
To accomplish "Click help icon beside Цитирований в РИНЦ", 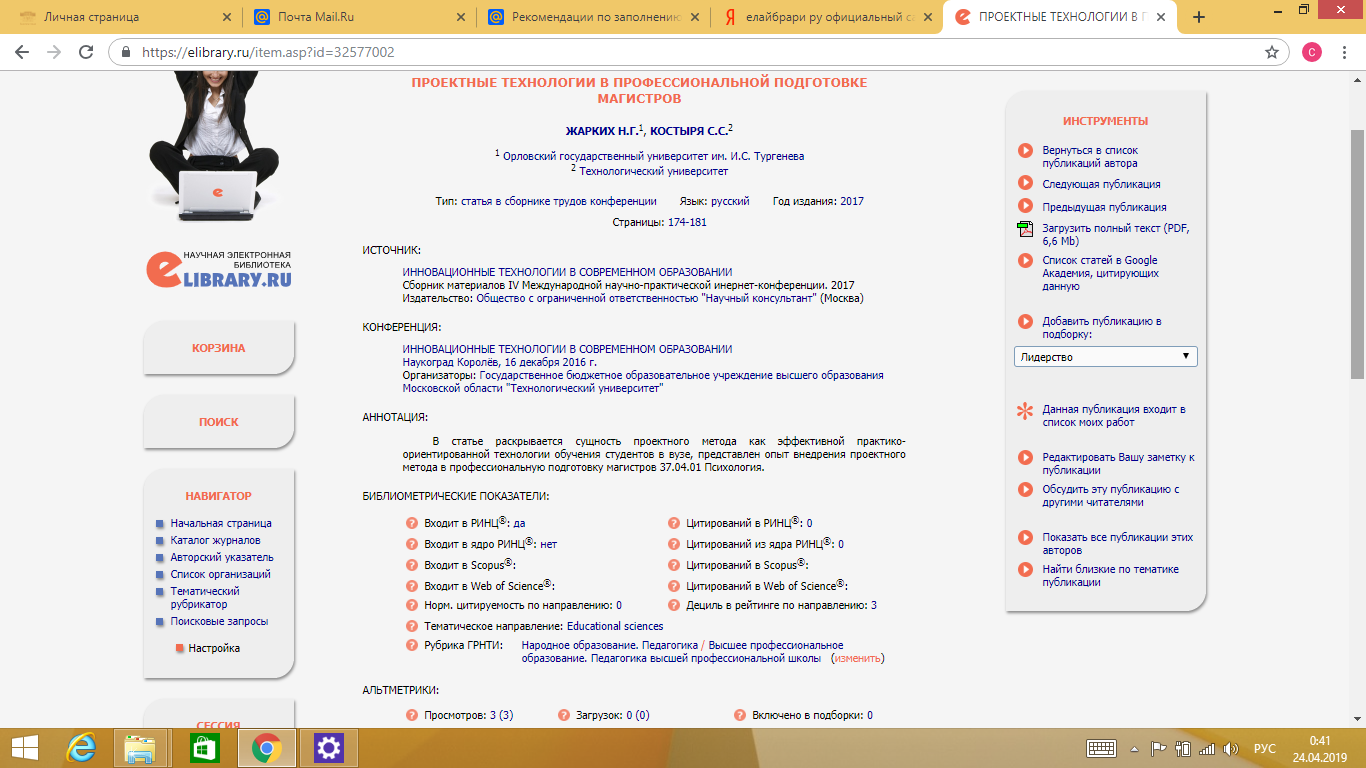I will click(674, 523).
